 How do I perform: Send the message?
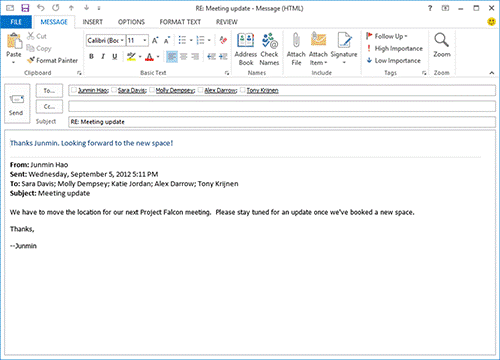coord(17,104)
